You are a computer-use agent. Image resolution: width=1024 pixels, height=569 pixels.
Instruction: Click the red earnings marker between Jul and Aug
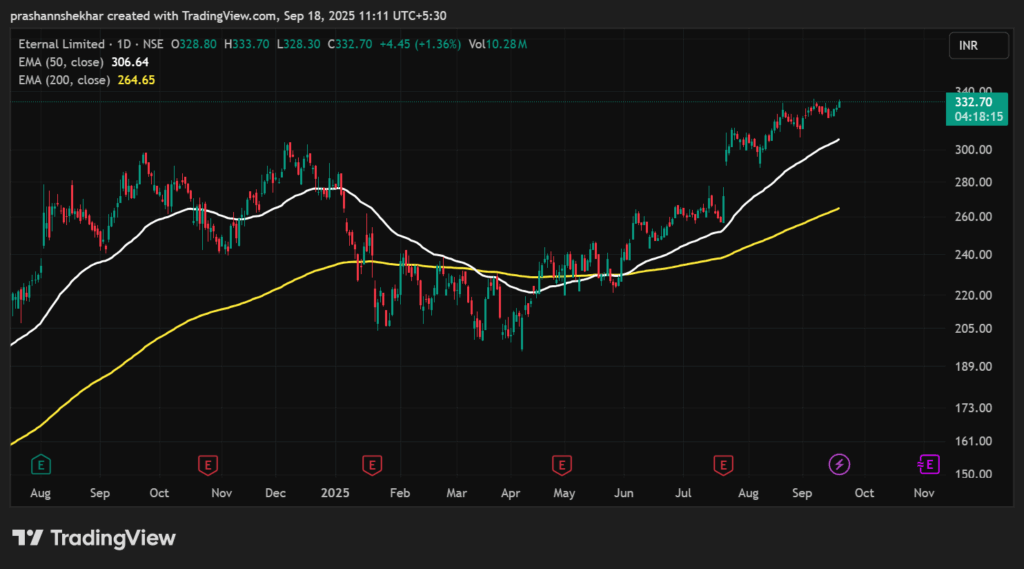pos(722,464)
